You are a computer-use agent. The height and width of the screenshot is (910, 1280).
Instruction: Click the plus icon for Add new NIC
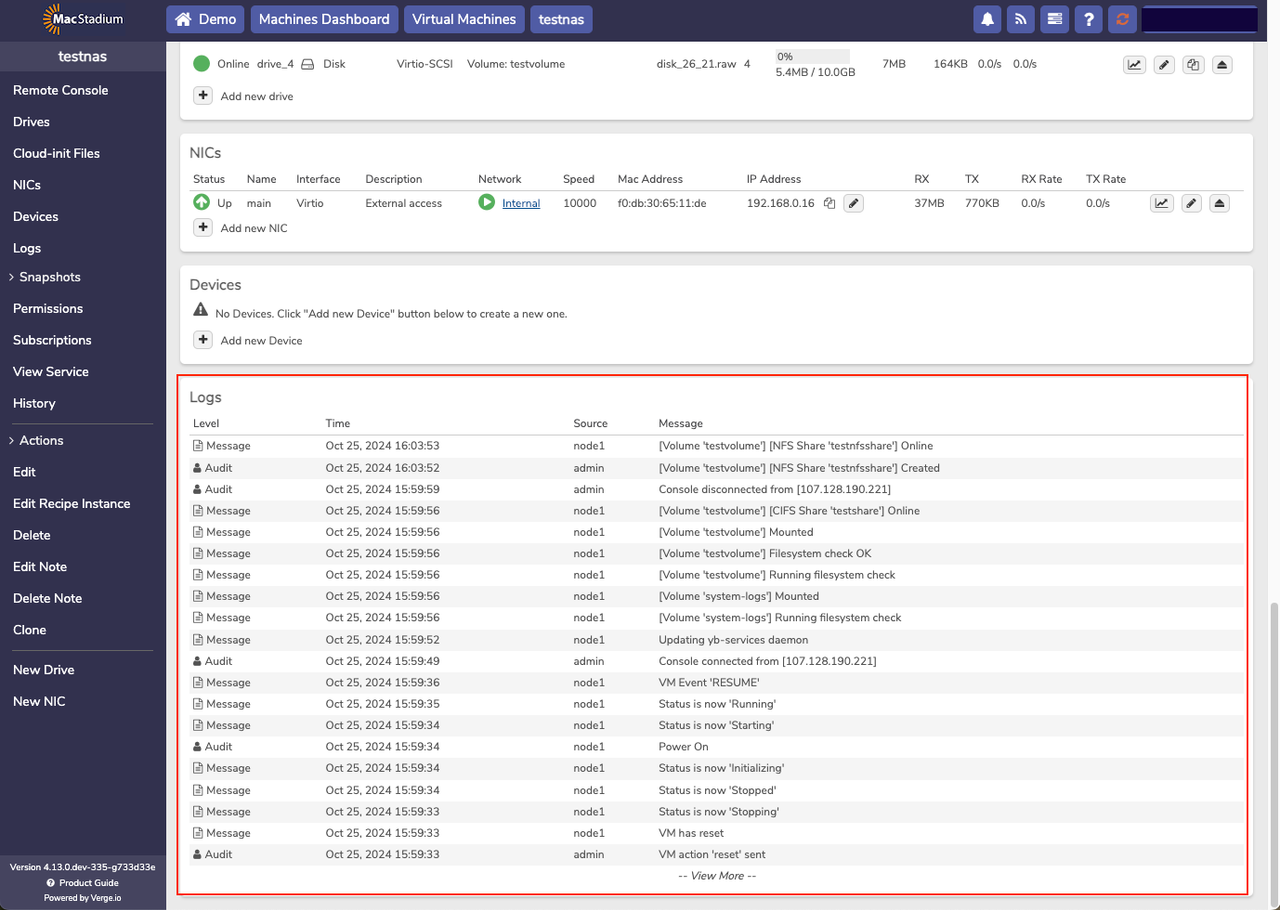(x=203, y=228)
